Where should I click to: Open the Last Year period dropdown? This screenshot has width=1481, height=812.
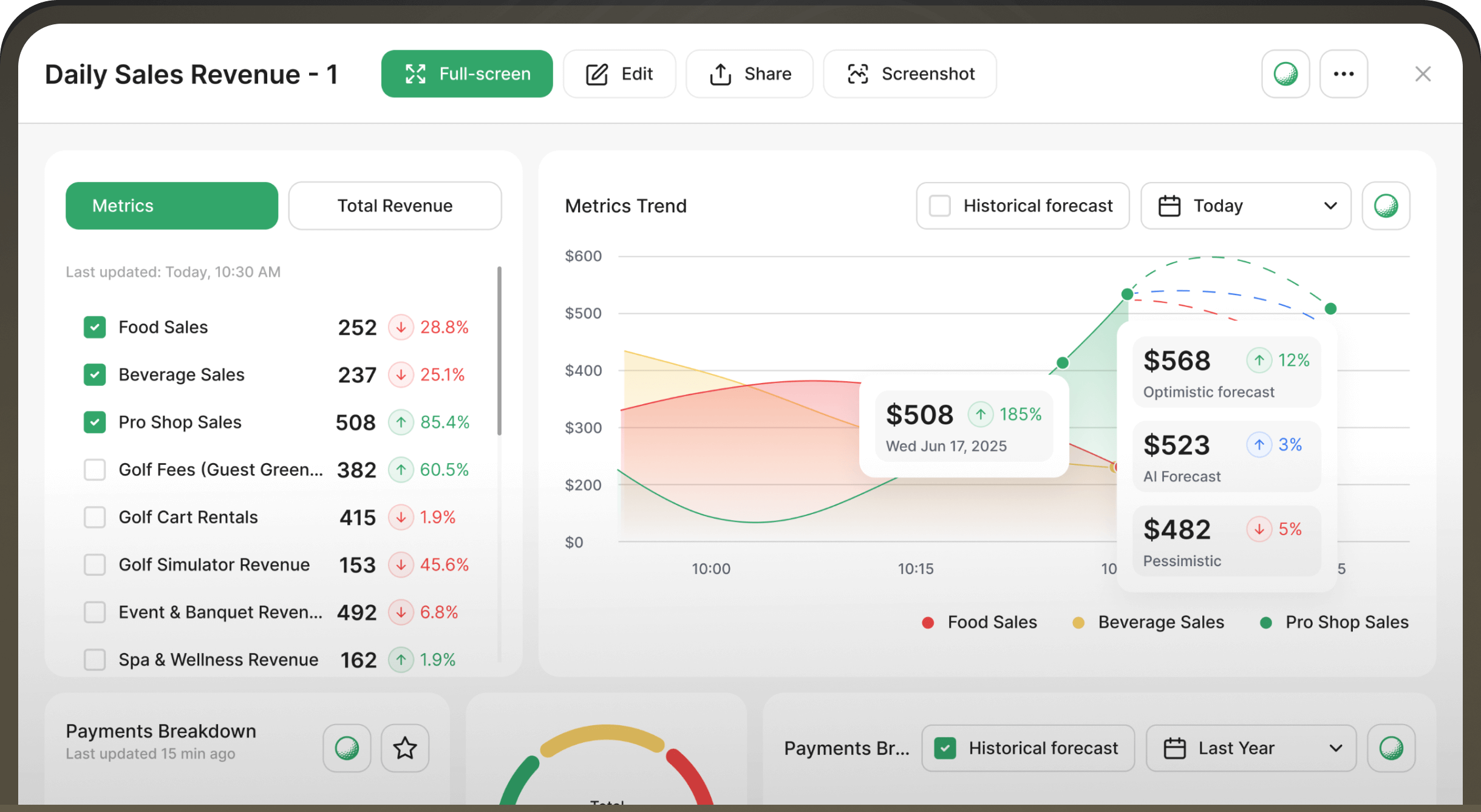coord(1251,748)
